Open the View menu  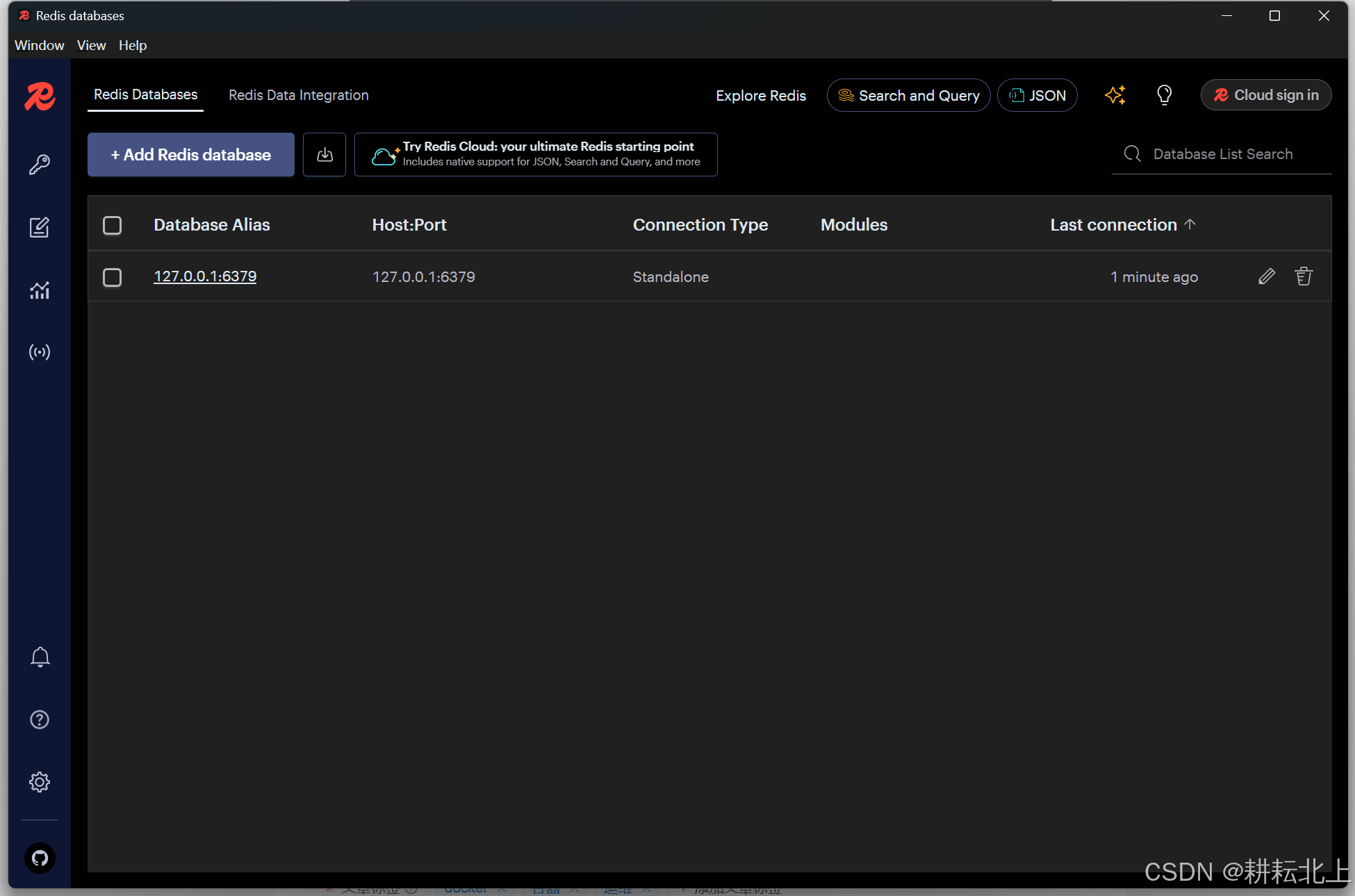click(91, 45)
